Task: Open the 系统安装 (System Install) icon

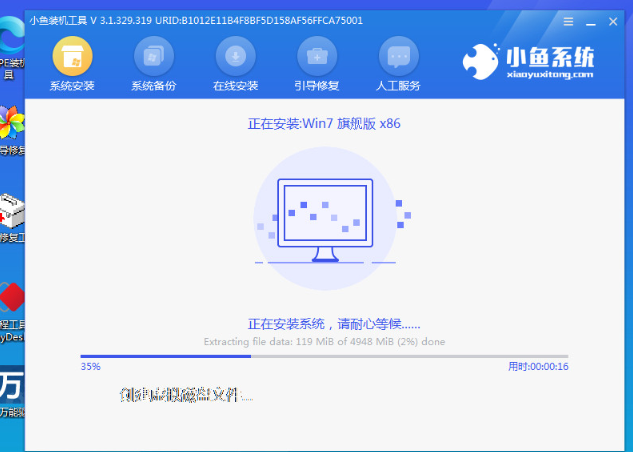Action: [x=71, y=55]
